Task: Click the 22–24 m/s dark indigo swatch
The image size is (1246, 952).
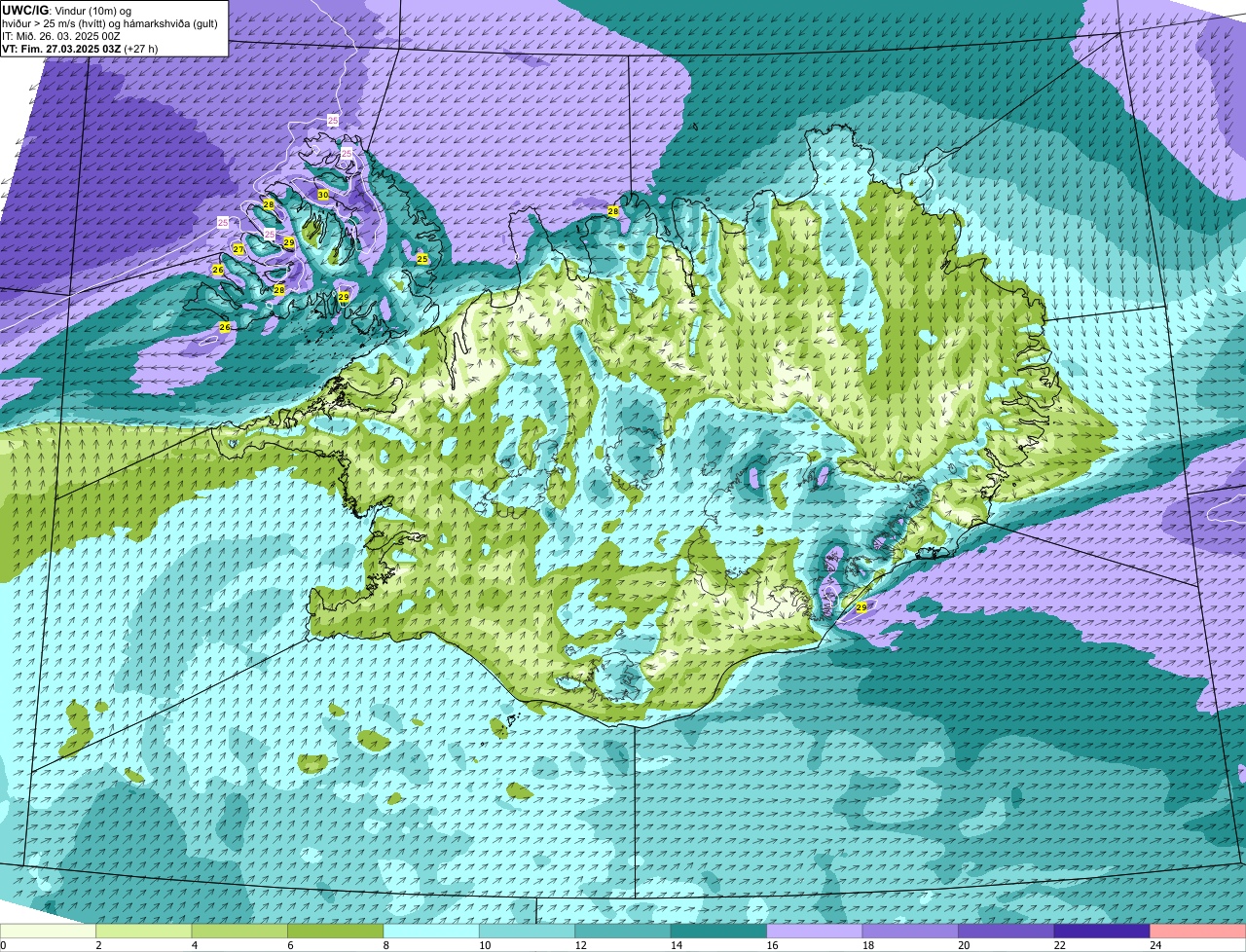Action: (x=1102, y=931)
